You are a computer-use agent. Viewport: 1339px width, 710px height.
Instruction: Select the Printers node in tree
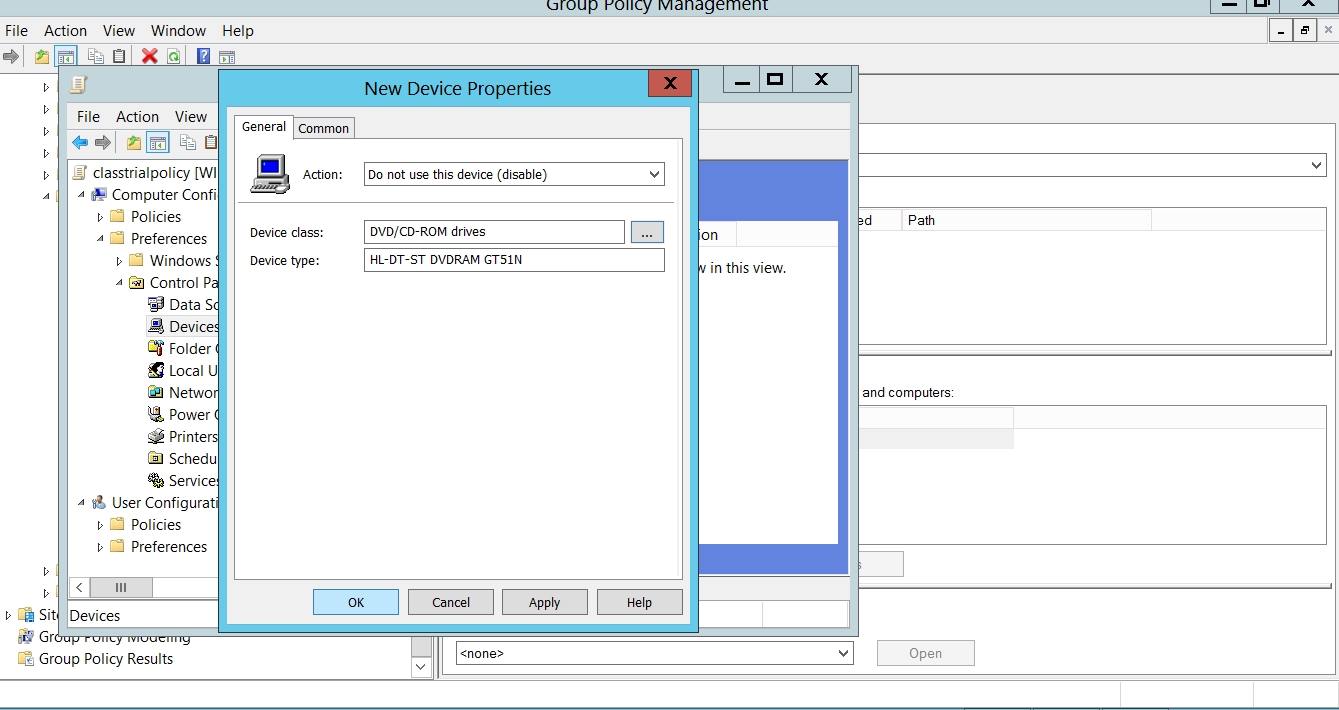tap(192, 437)
